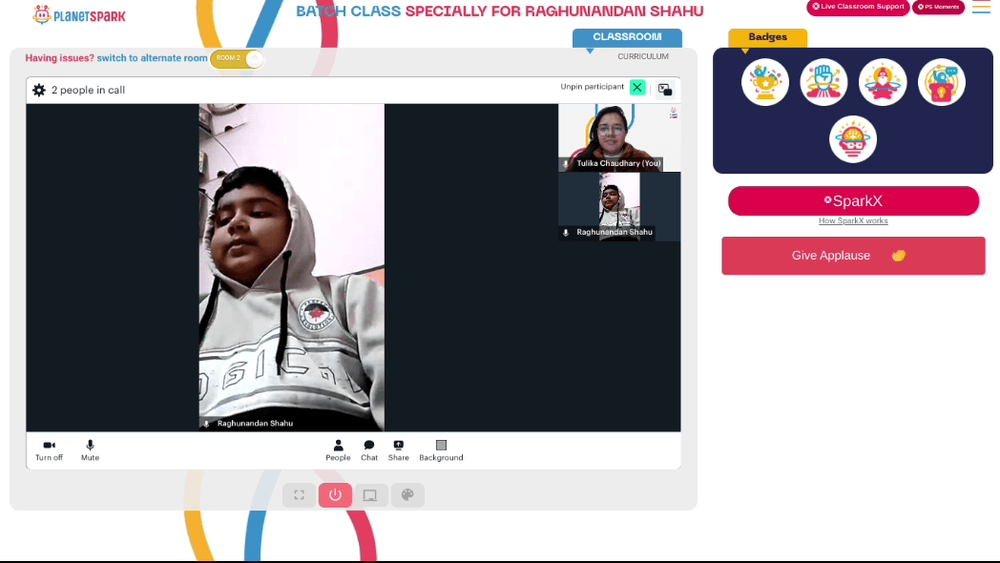This screenshot has width=1000, height=563.
Task: Change the video Background
Action: pos(441,450)
